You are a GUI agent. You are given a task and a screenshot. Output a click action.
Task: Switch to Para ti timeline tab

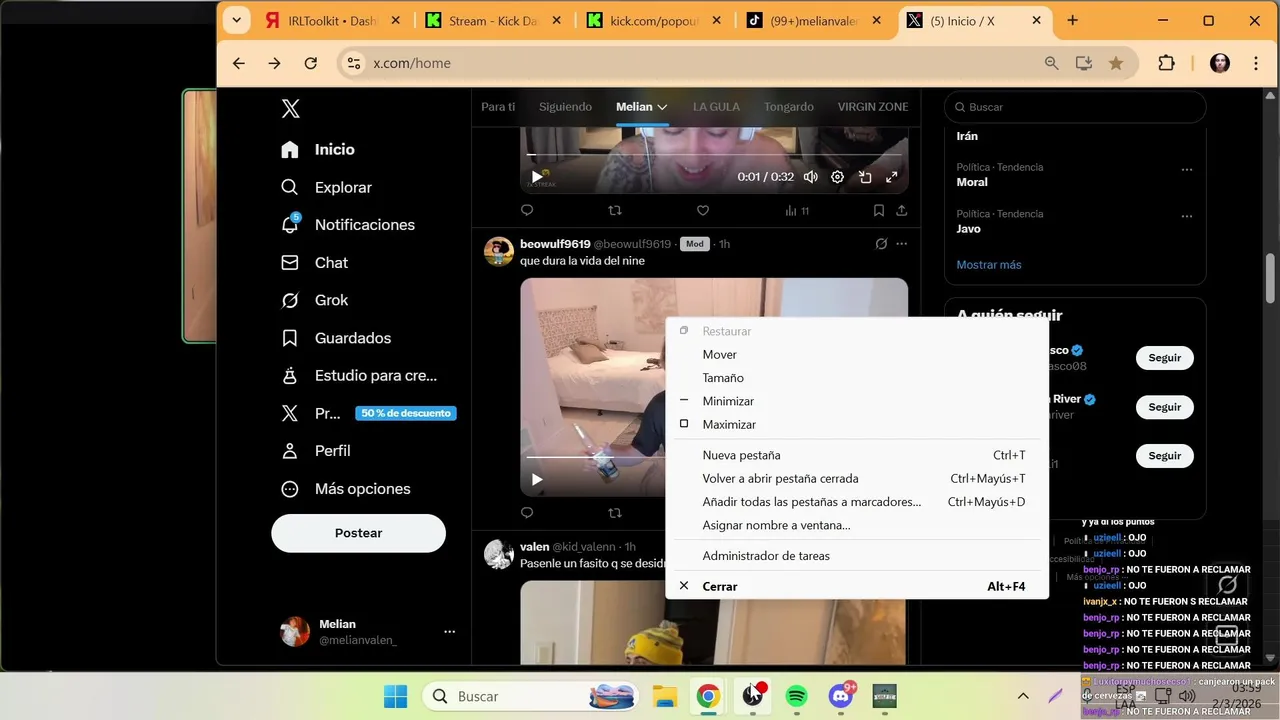click(x=498, y=107)
